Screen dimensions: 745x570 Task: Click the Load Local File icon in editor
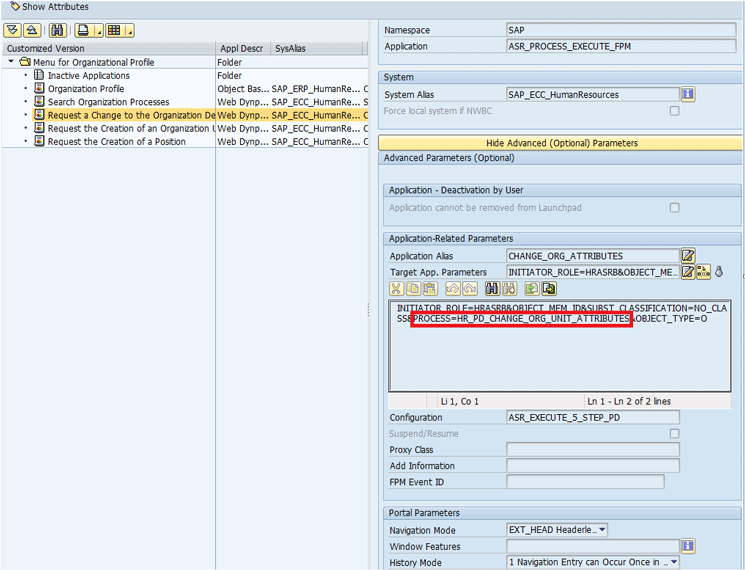click(x=531, y=288)
